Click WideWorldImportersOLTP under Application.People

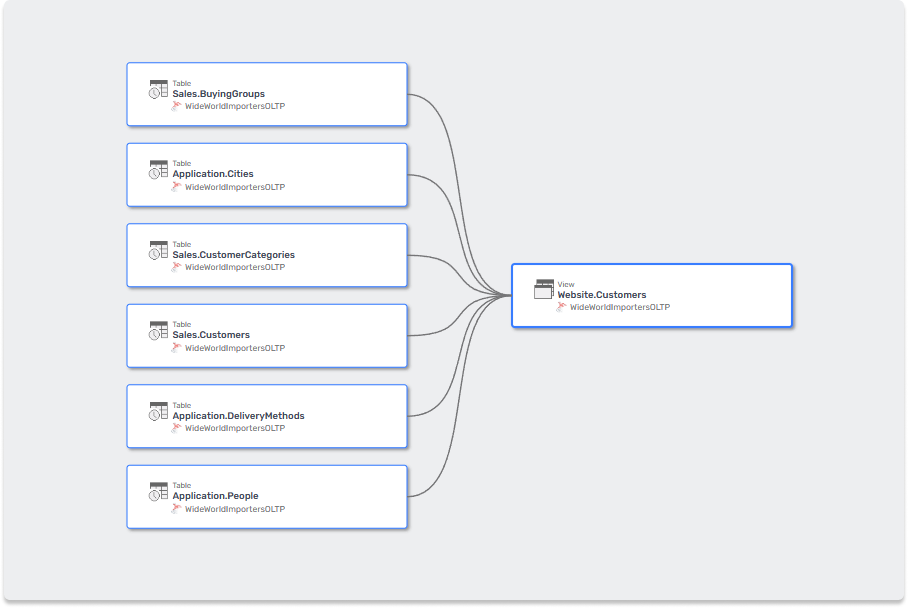click(x=235, y=509)
